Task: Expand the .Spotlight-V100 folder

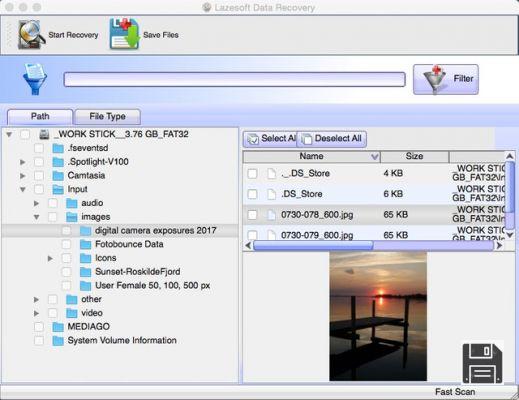Action: coord(22,162)
